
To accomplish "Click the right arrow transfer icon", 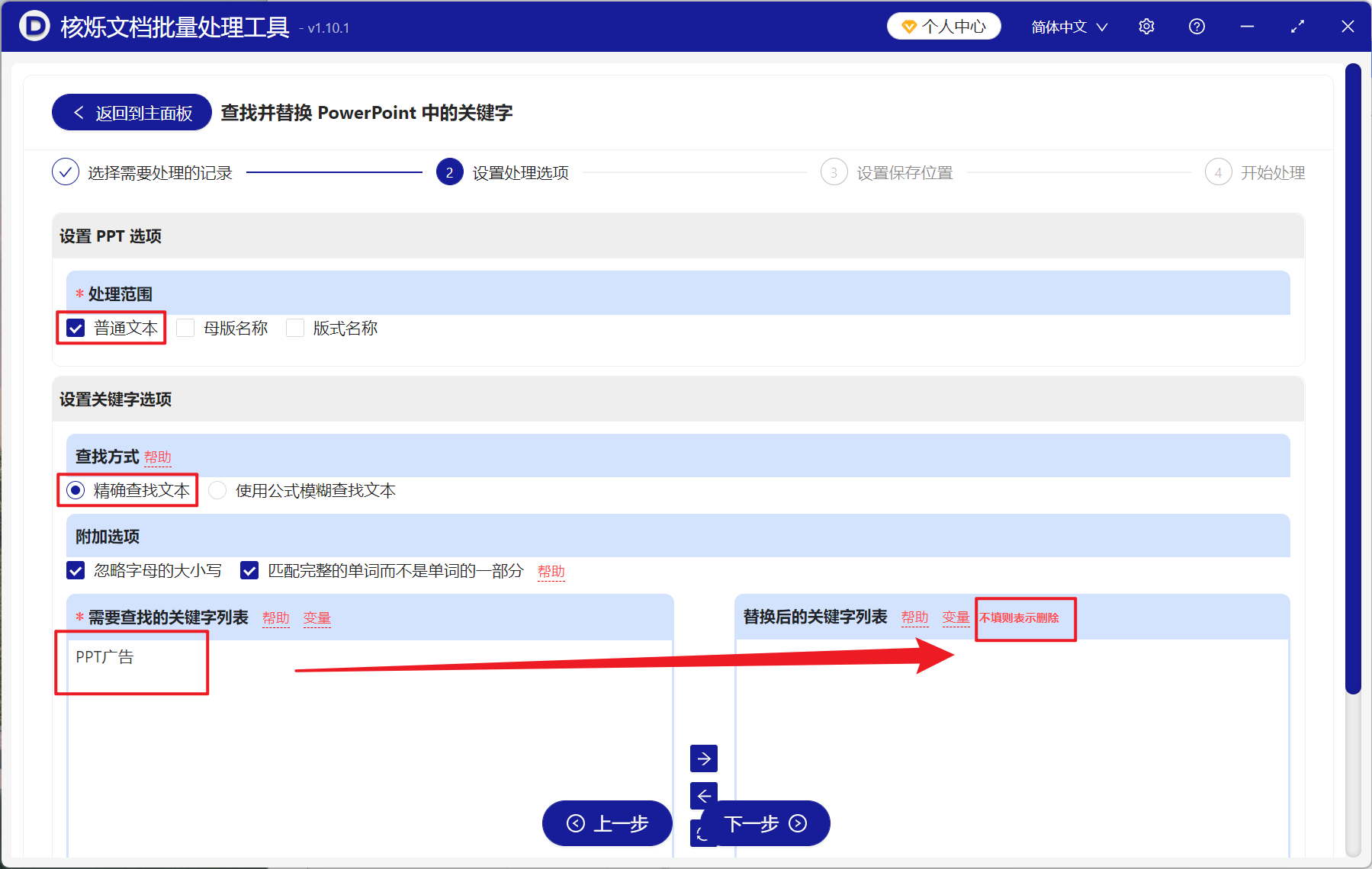I will (703, 758).
